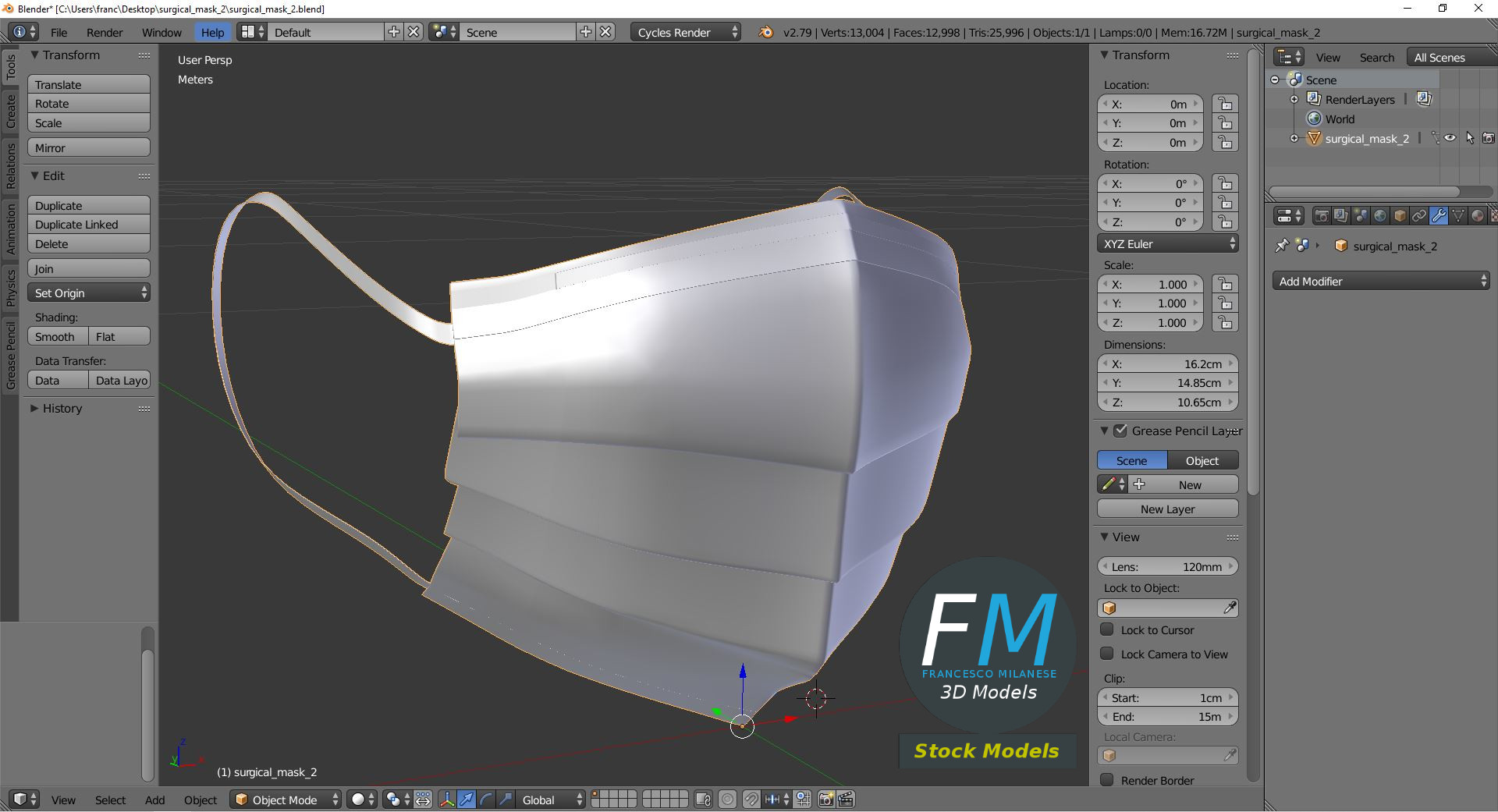Open the Global transform orientation dropdown
1498x812 pixels.
tap(550, 800)
